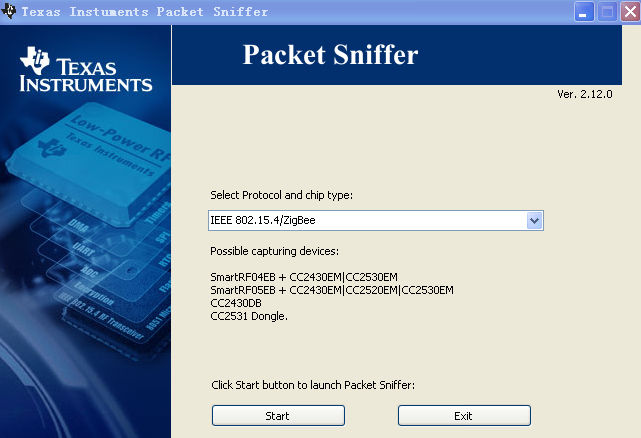Image resolution: width=641 pixels, height=438 pixels.
Task: Click the Texas Instruments logo
Action: click(x=86, y=70)
